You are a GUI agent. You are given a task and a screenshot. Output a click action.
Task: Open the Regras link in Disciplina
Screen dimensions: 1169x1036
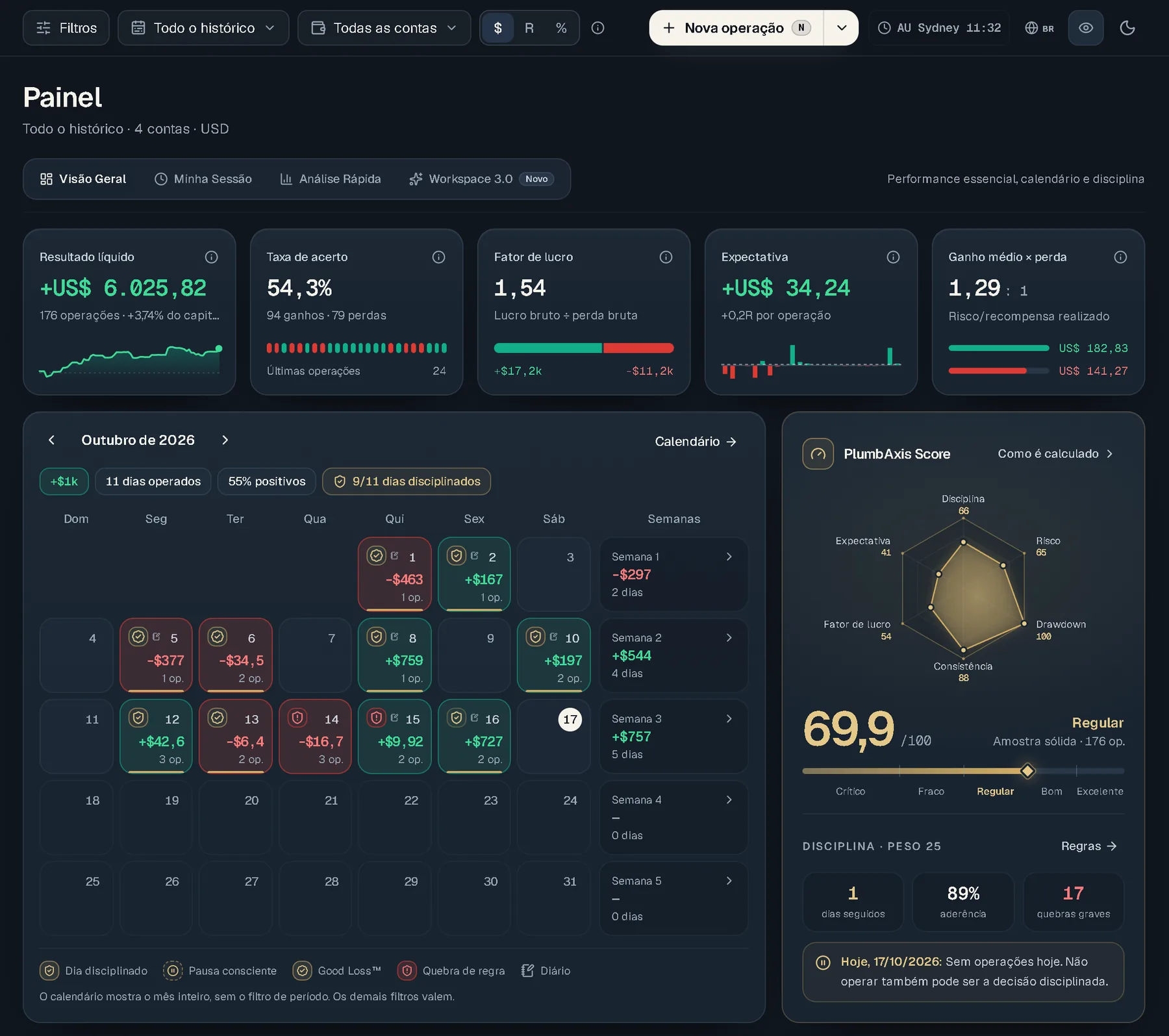pos(1089,846)
